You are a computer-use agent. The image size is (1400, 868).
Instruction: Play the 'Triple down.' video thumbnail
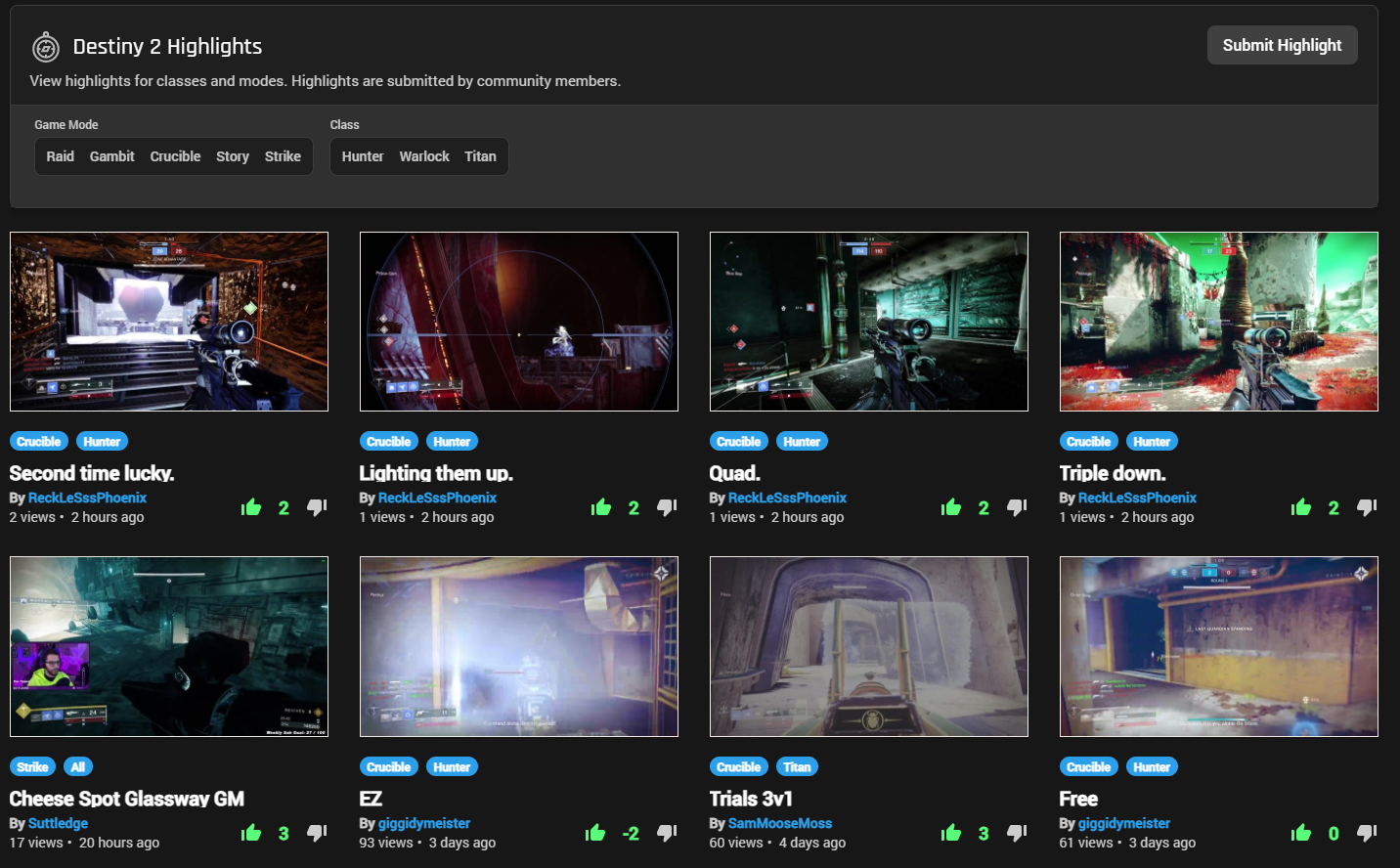click(x=1219, y=322)
